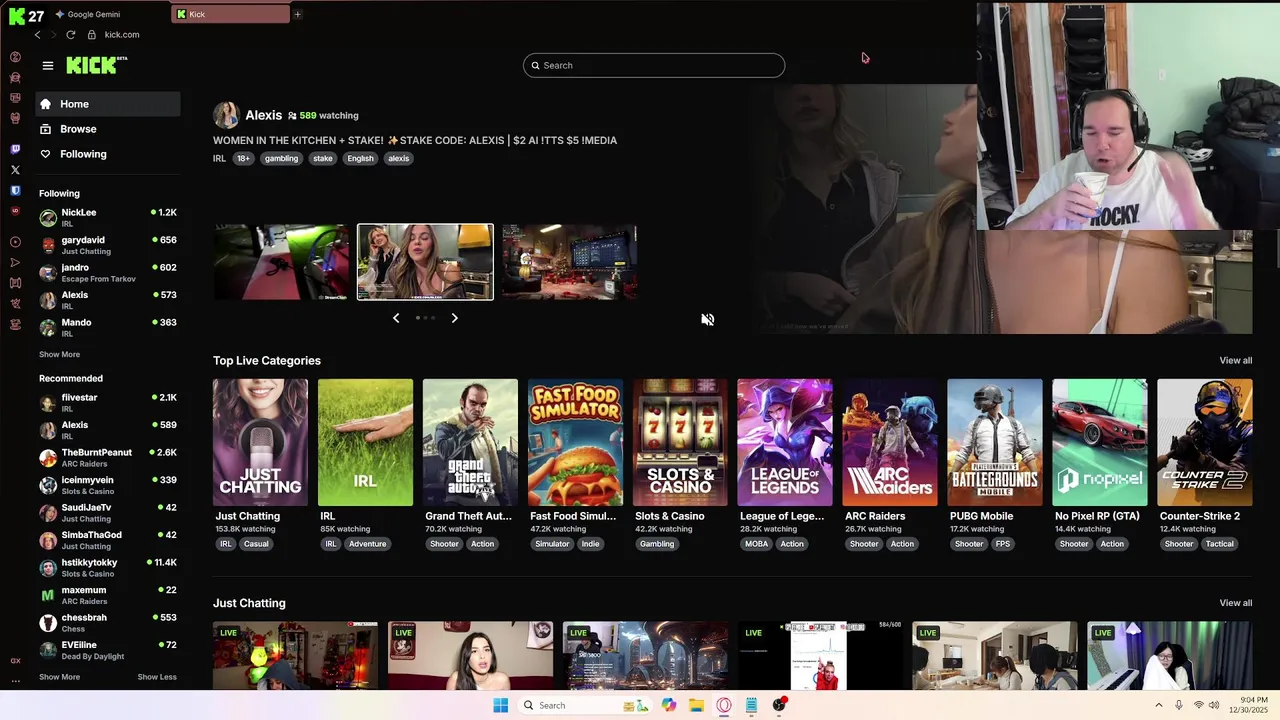Screen dimensions: 1280x720
Task: Open the Kick hamburger menu
Action: (x=48, y=65)
